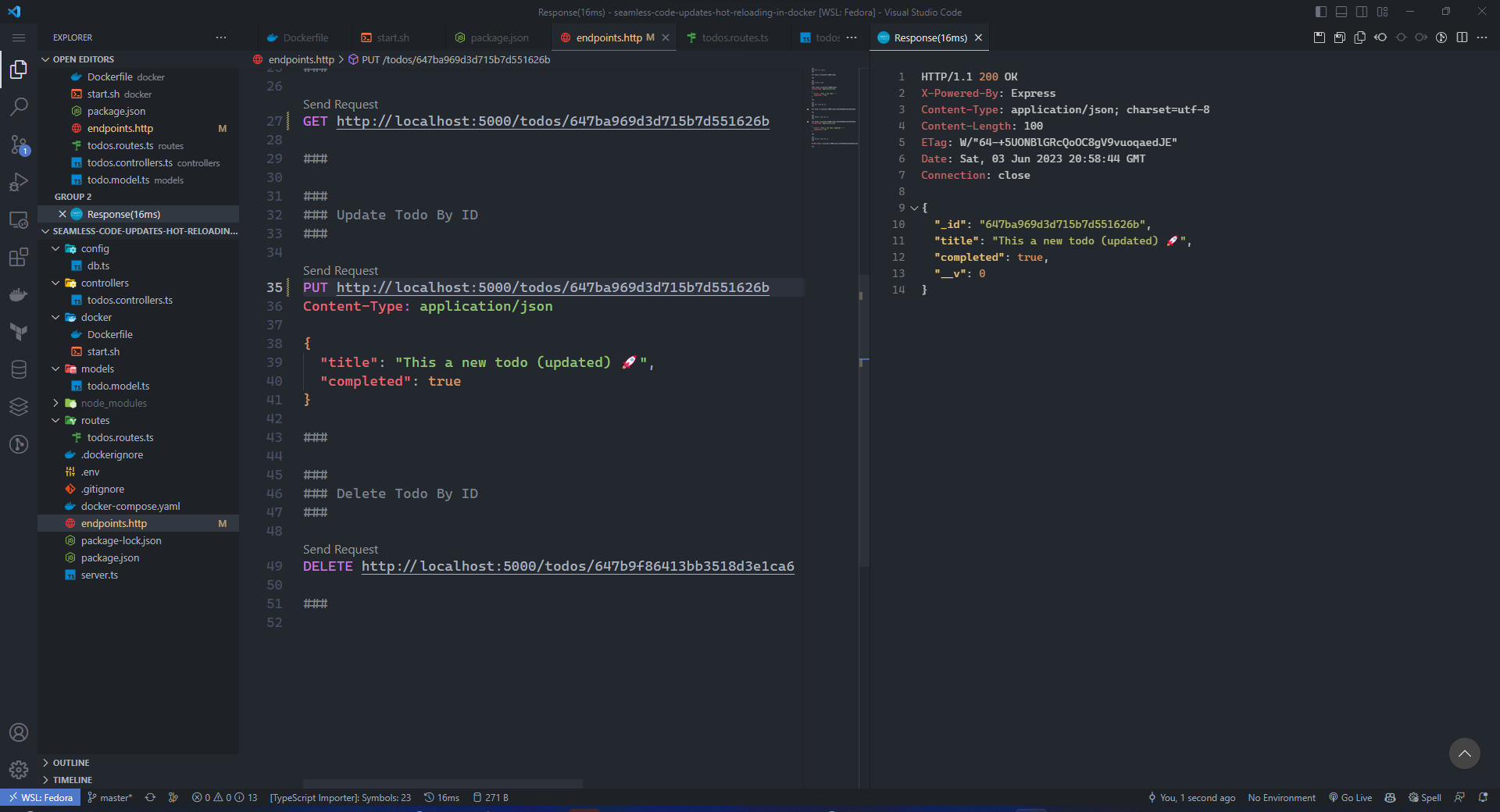Open Run and Debug view
The width and height of the screenshot is (1500, 812).
[x=19, y=182]
